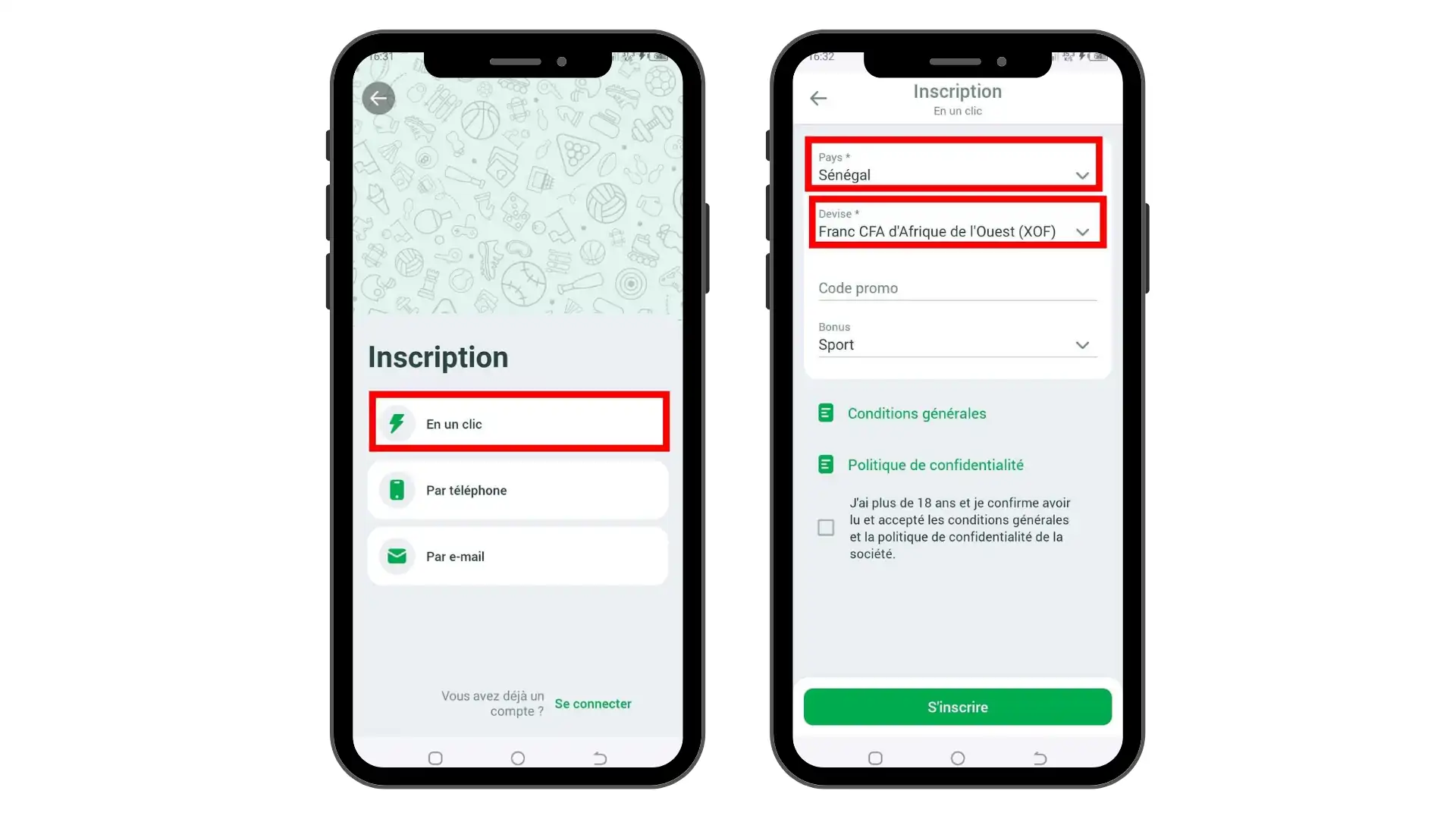Image resolution: width=1456 pixels, height=819 pixels.
Task: Click the email envelope icon for 'Par e-mail'
Action: (x=395, y=556)
